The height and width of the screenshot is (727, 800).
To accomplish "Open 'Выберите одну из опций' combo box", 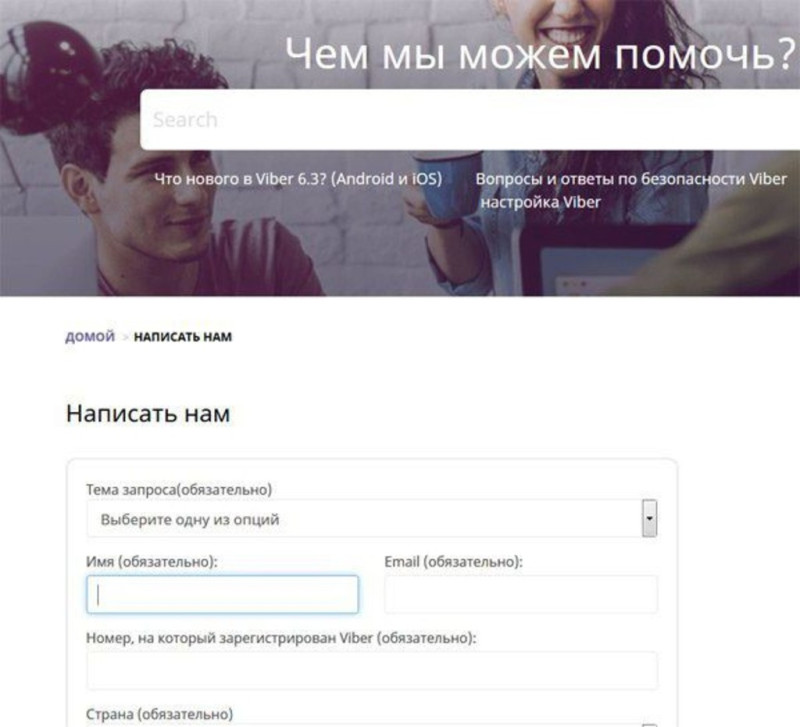I will pos(371,519).
